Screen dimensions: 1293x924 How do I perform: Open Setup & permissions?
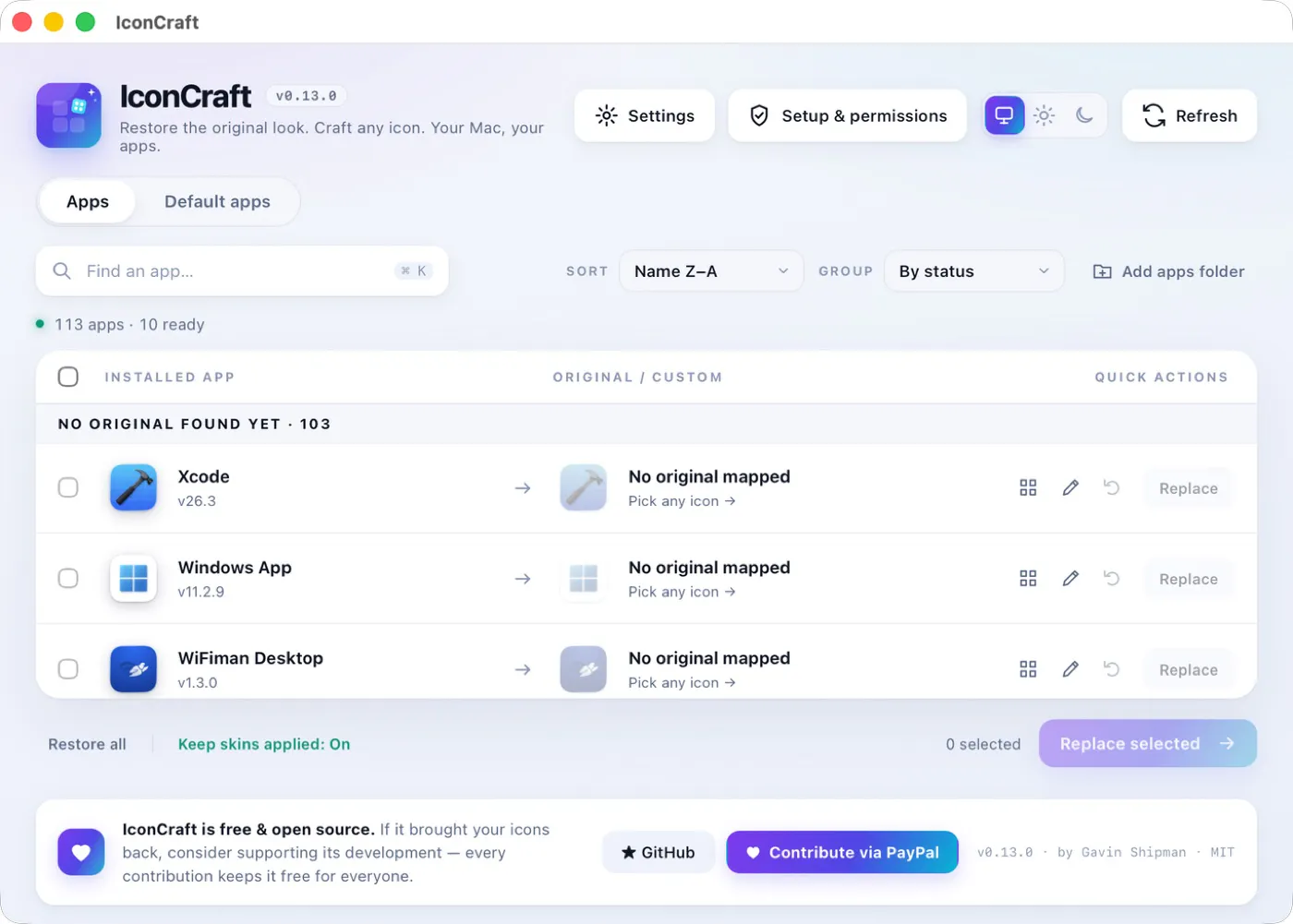(x=848, y=115)
